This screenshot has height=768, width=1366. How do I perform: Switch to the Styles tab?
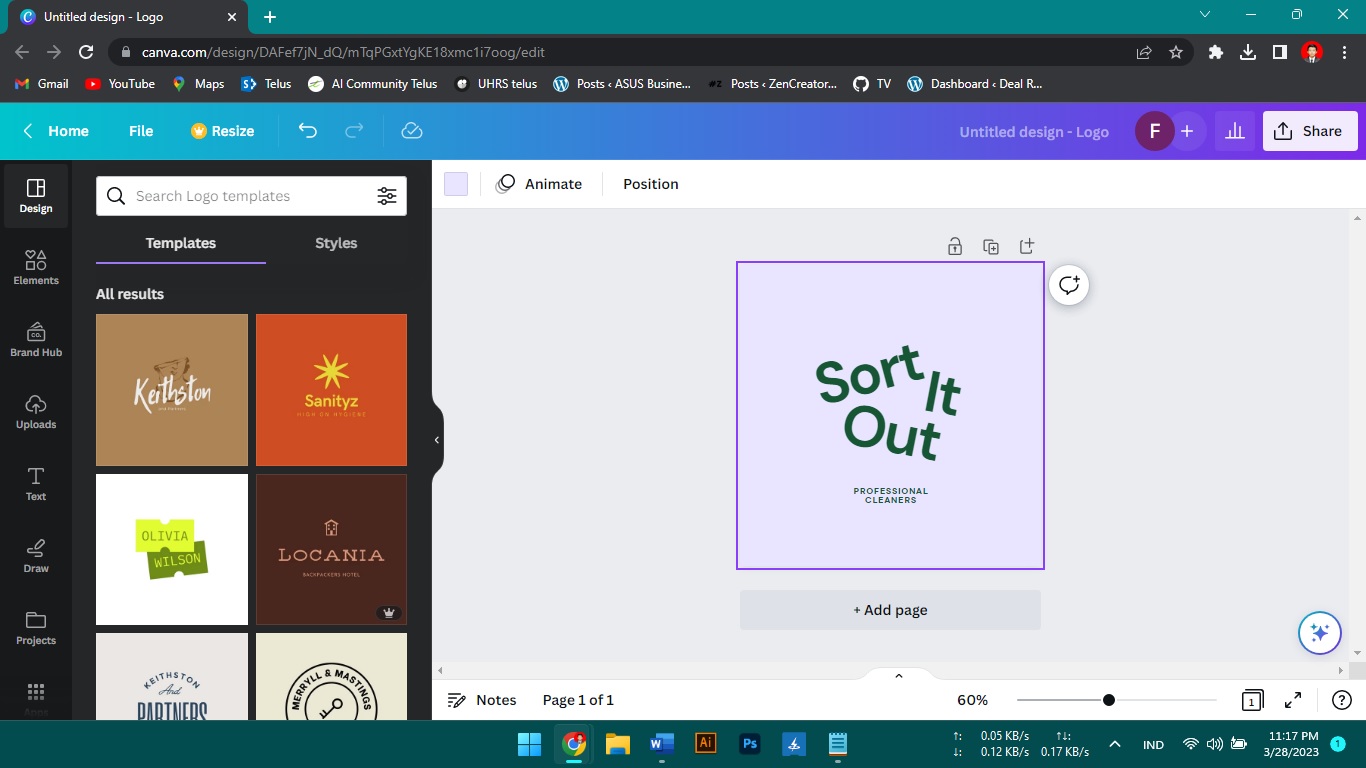(335, 243)
